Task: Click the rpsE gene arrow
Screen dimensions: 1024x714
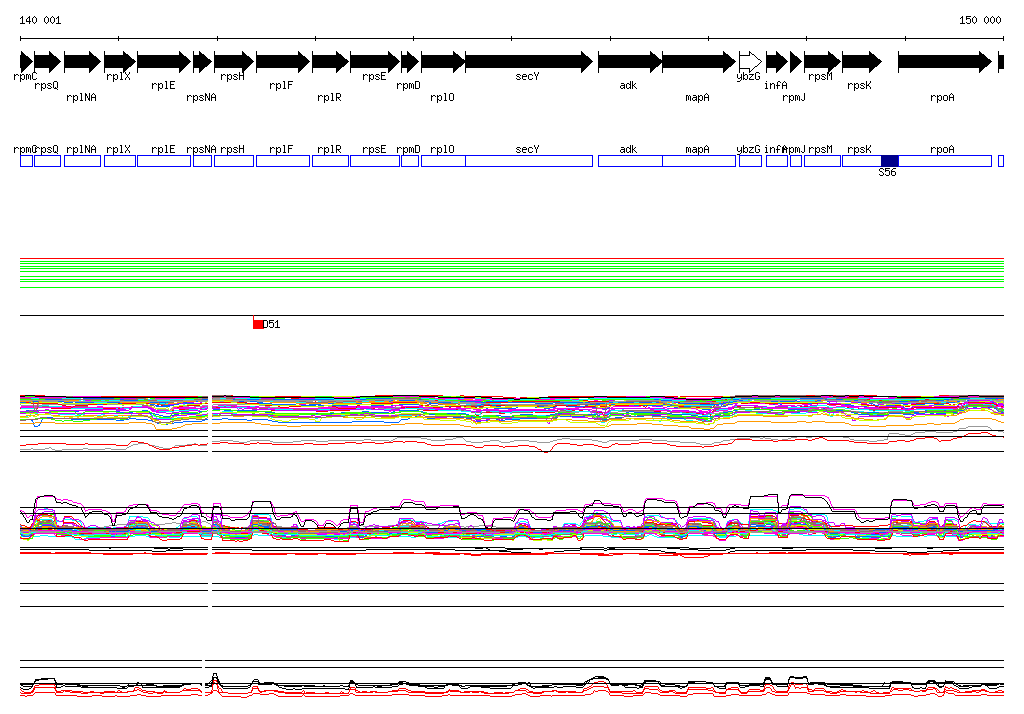Action: tap(375, 62)
